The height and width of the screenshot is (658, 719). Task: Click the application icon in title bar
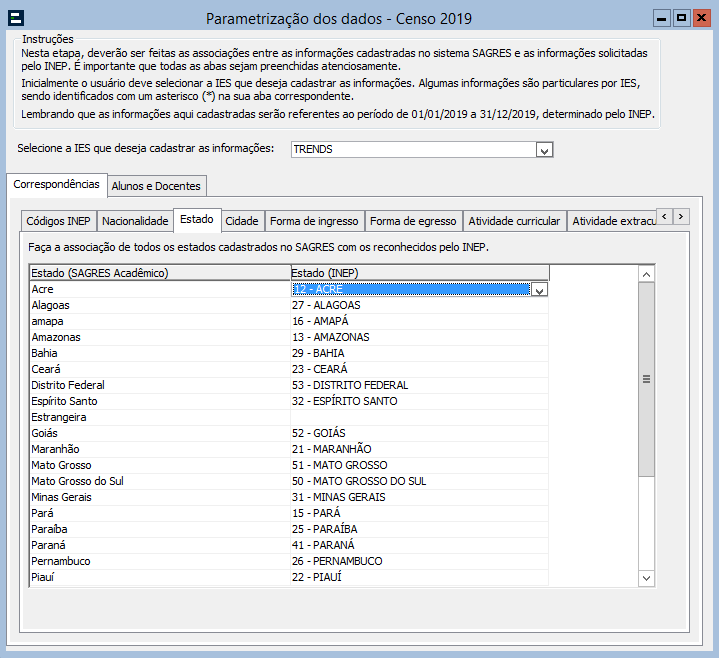16,18
